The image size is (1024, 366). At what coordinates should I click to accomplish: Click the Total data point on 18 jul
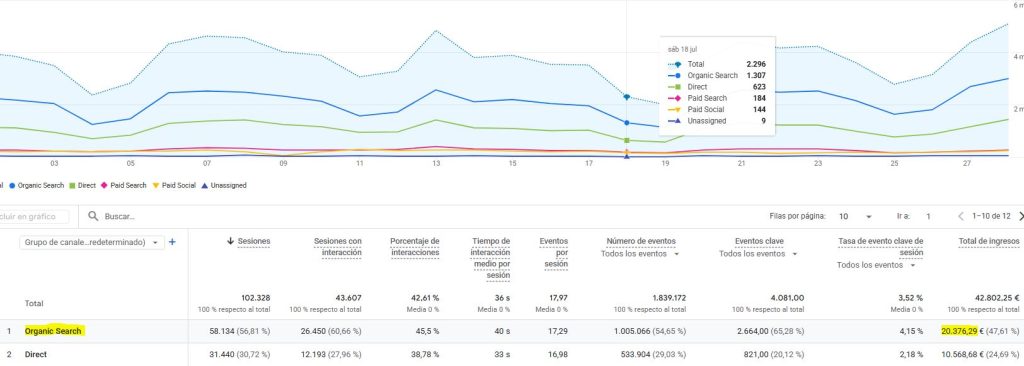(x=627, y=97)
